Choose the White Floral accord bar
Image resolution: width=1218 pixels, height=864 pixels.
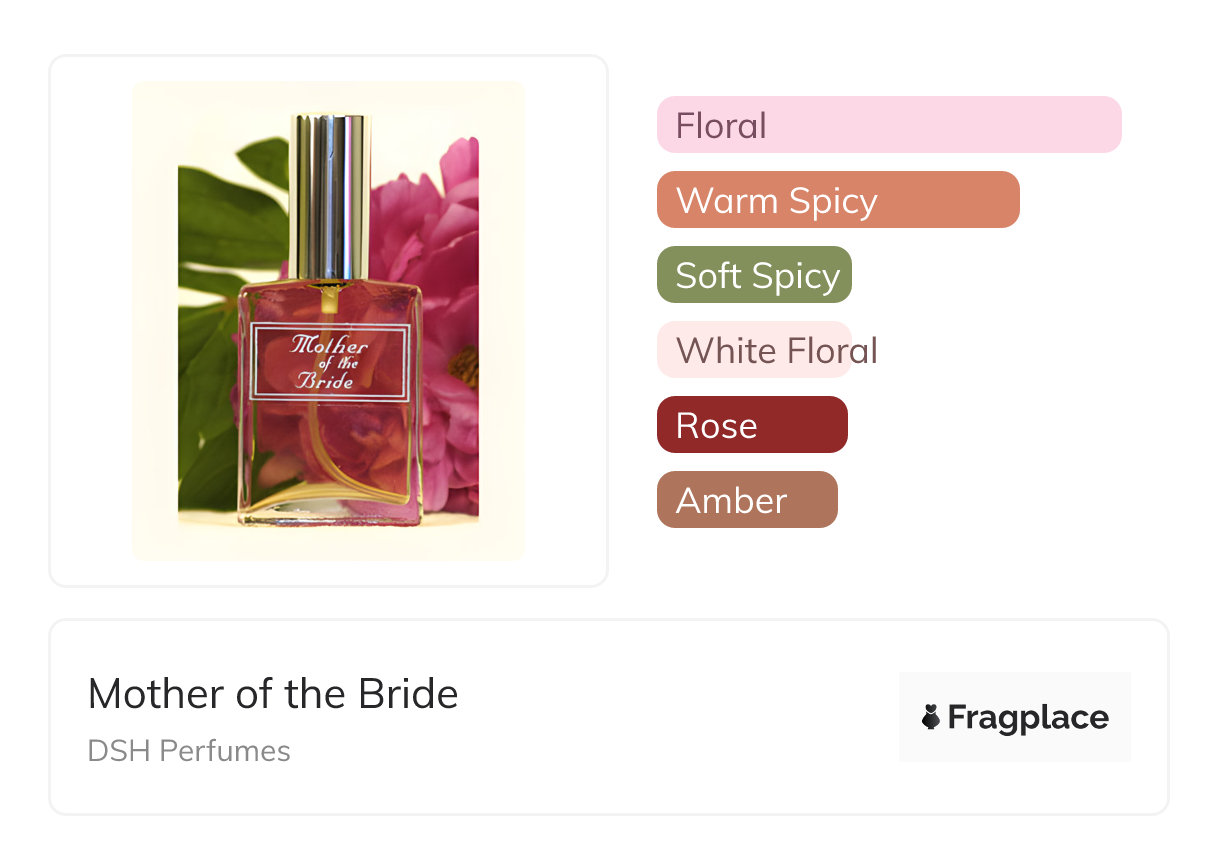pyautogui.click(x=754, y=350)
